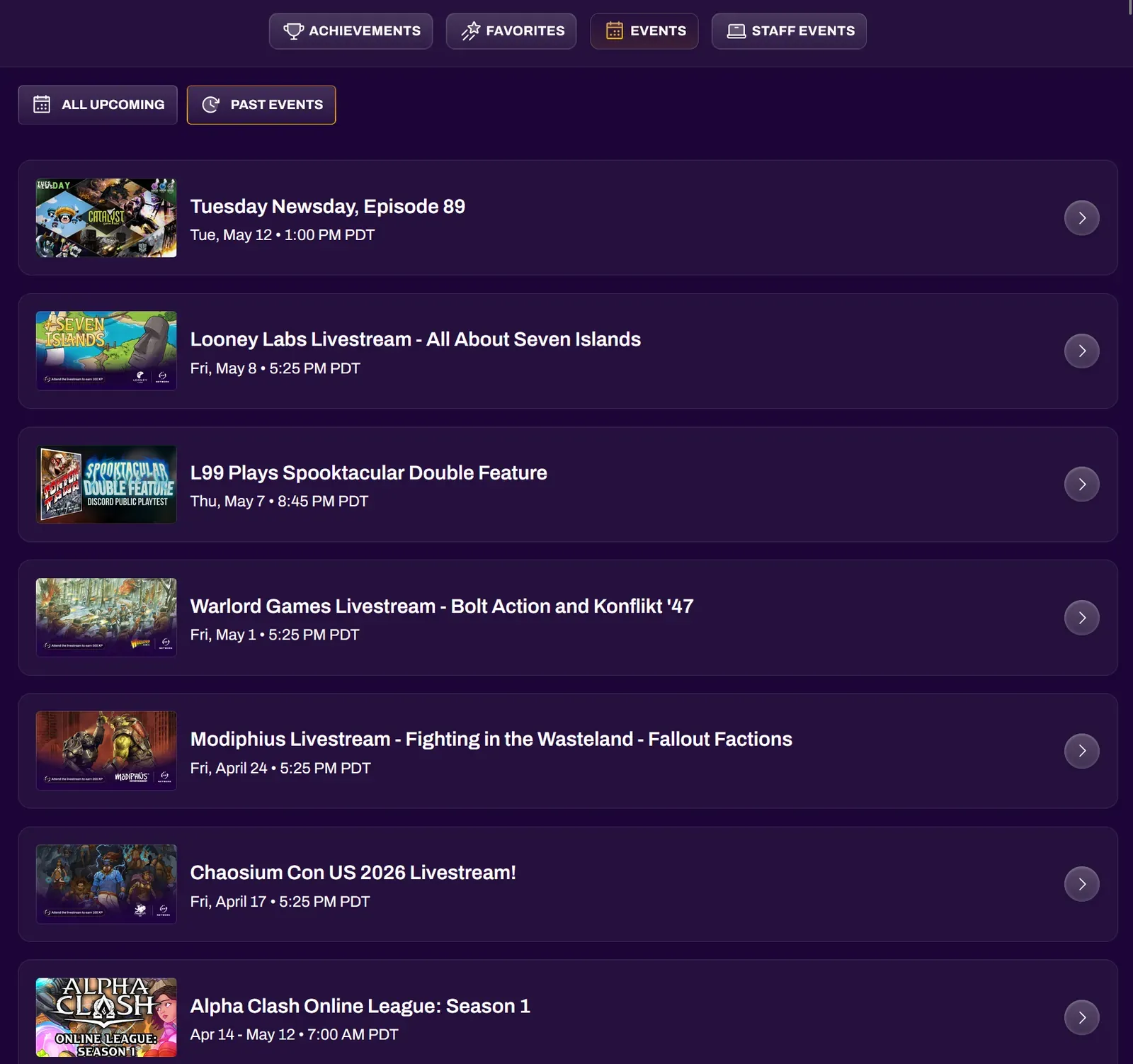This screenshot has width=1133, height=1064.
Task: Click the clock icon on Past Events
Action: [x=211, y=105]
